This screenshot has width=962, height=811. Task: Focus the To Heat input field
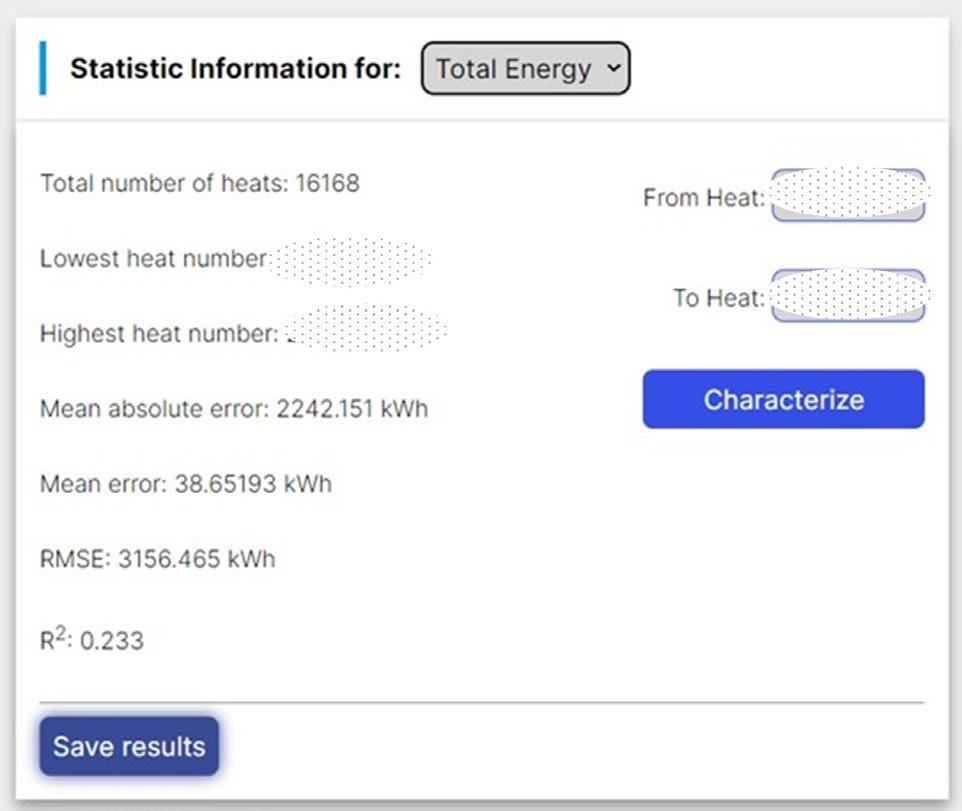[848, 296]
